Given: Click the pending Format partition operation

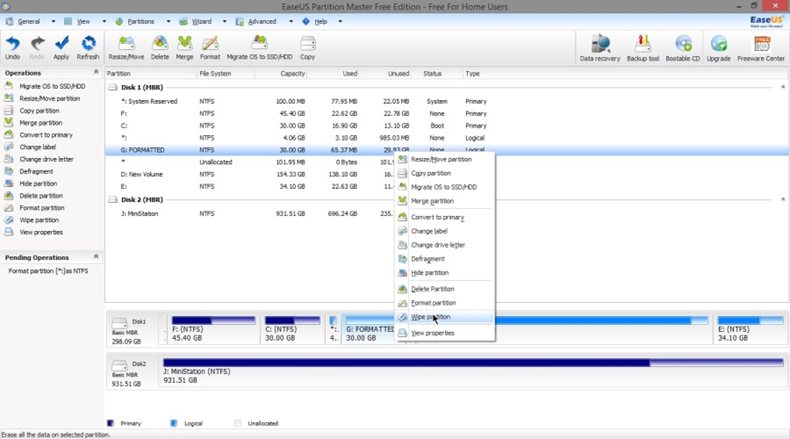Looking at the screenshot, I should (48, 271).
